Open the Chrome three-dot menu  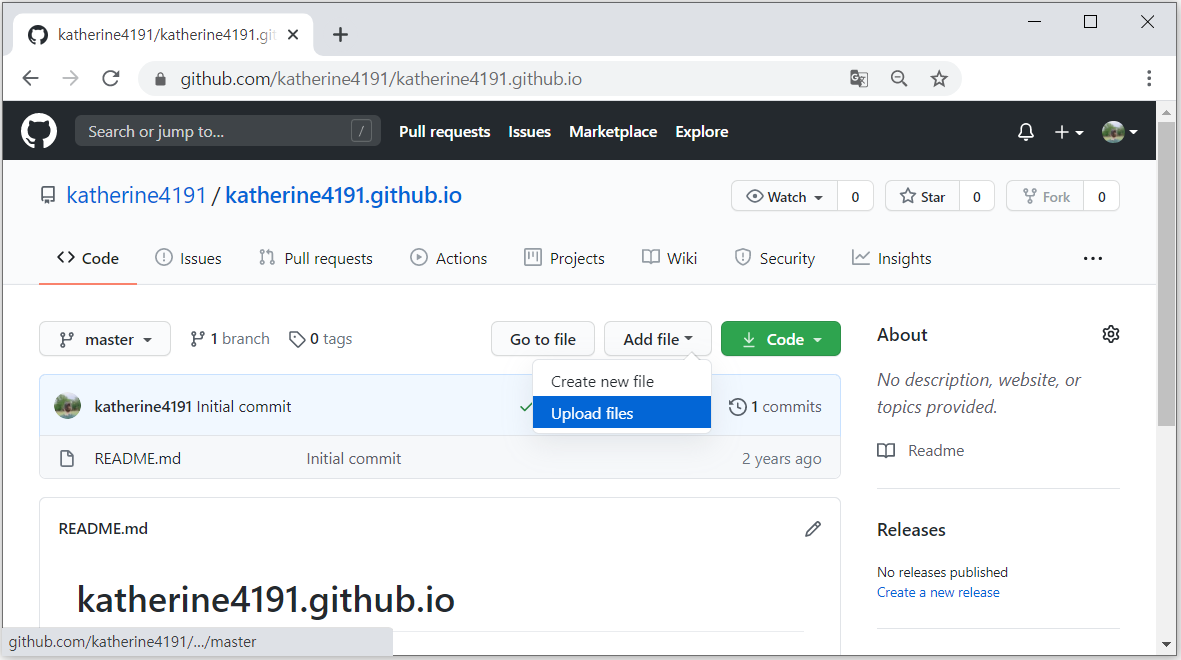point(1149,78)
